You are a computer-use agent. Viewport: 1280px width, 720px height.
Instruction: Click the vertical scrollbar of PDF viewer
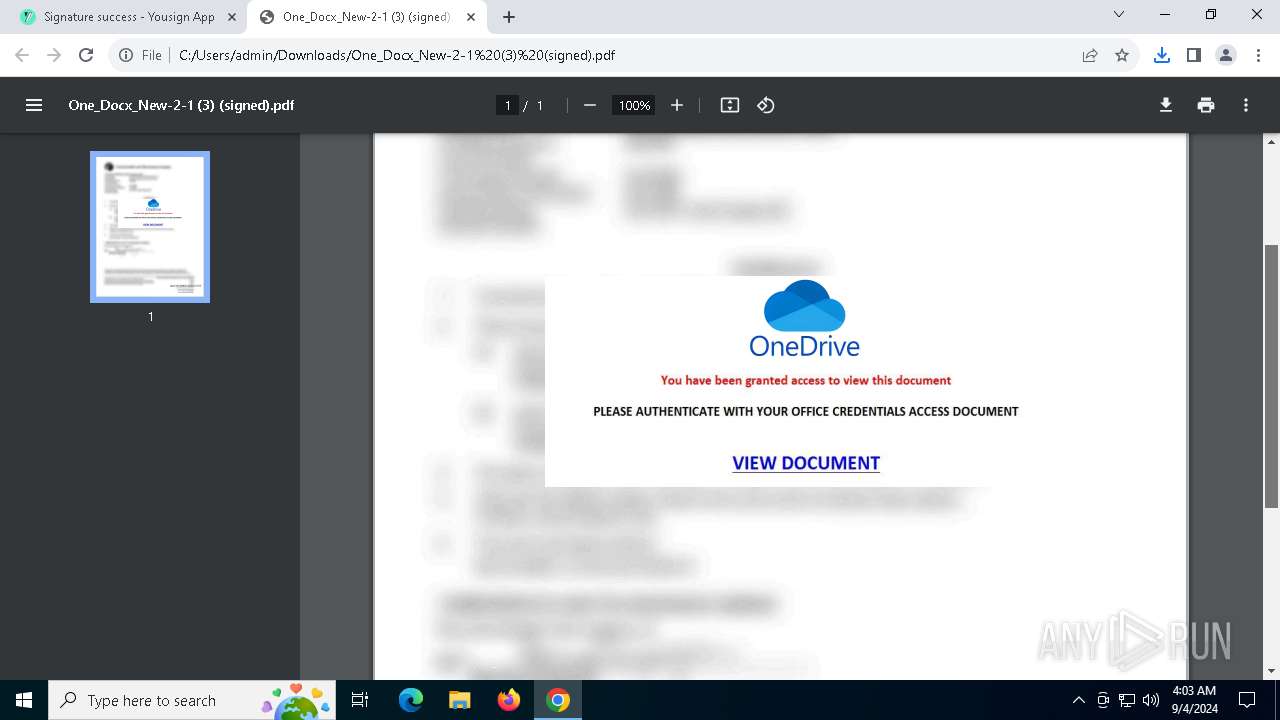coord(1272,377)
